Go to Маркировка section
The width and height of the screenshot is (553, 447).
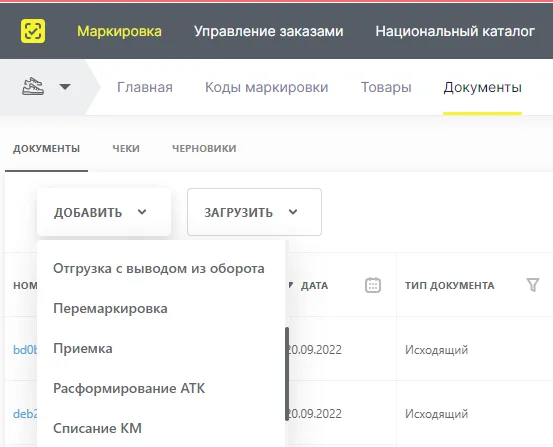pyautogui.click(x=119, y=31)
